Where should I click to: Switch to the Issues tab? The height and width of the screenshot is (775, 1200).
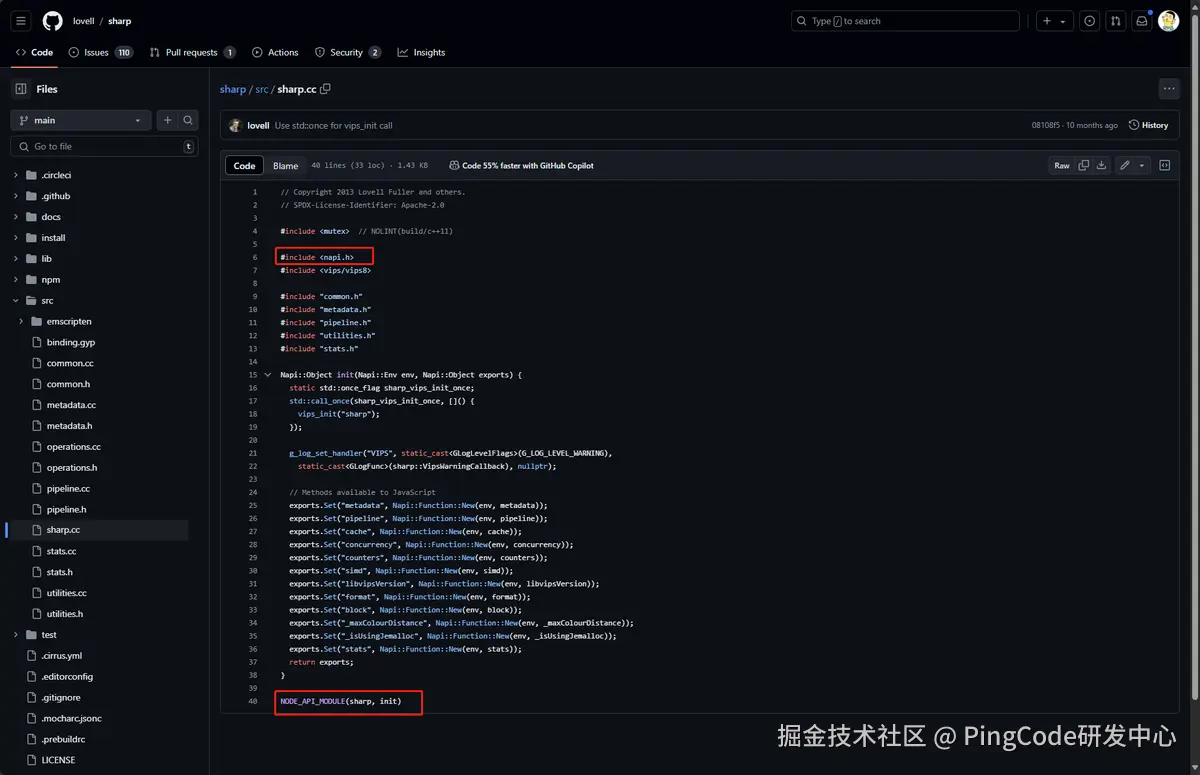[101, 52]
